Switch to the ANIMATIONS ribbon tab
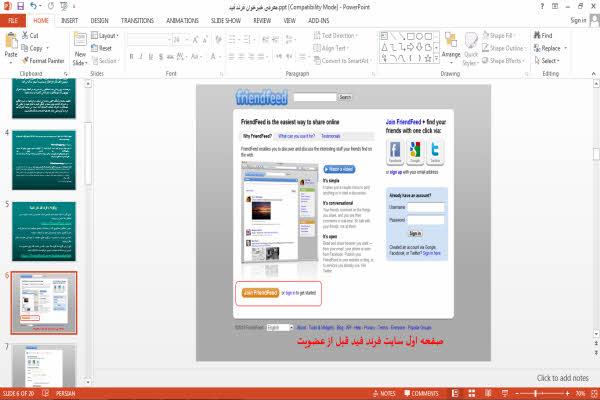600x400 pixels. tap(183, 21)
